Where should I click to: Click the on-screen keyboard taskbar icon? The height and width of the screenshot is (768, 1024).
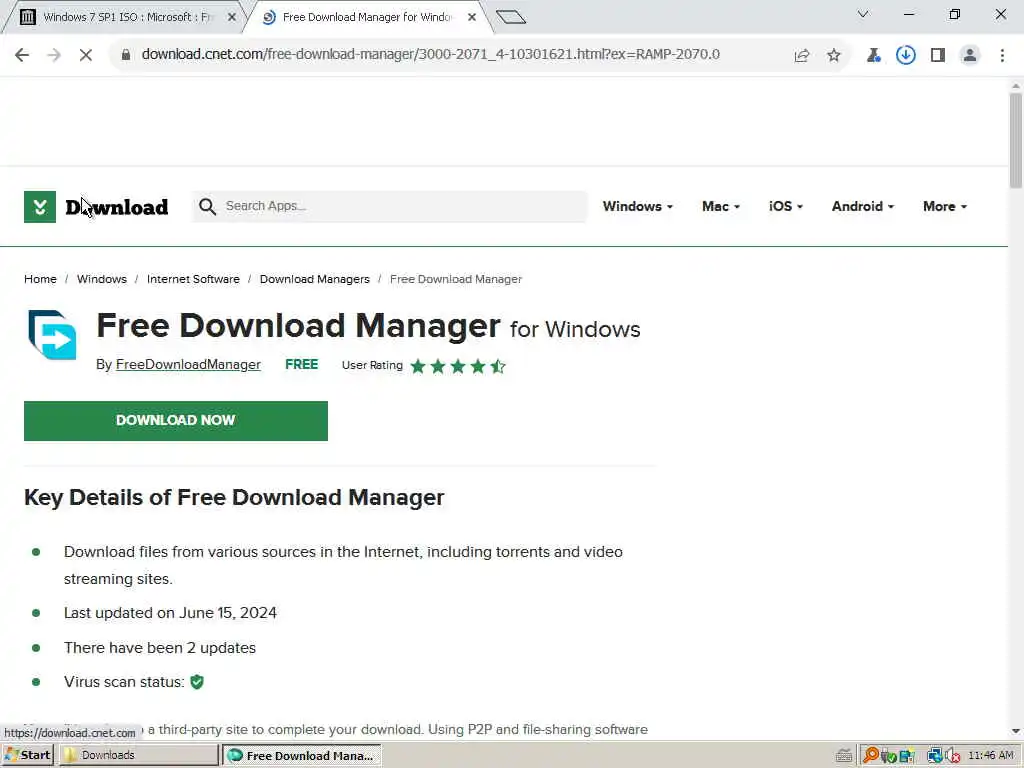pyautogui.click(x=844, y=756)
